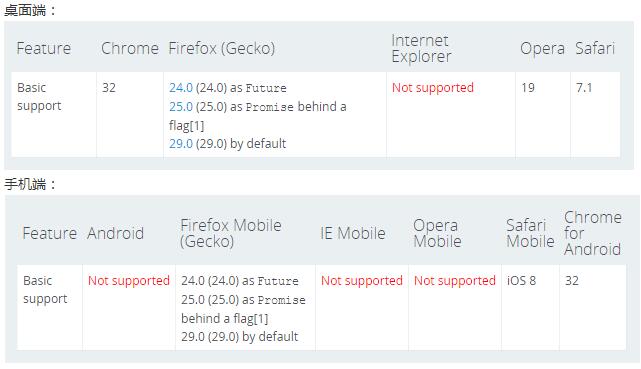Select Opera Mobile column header

(437, 233)
